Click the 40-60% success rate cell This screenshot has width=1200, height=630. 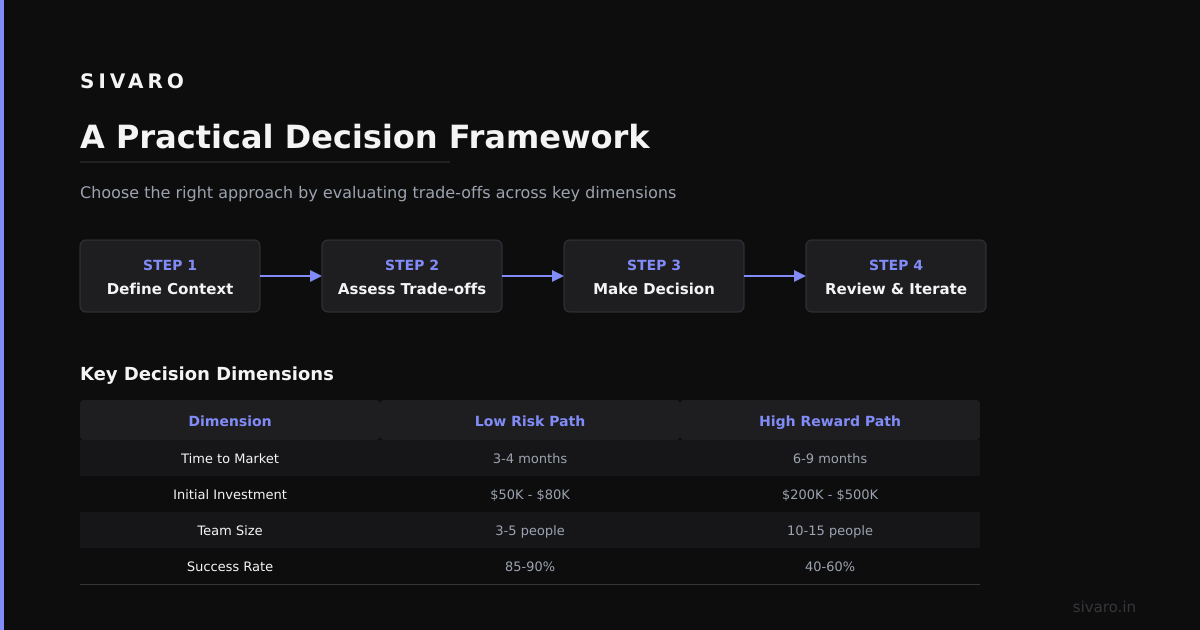830,566
